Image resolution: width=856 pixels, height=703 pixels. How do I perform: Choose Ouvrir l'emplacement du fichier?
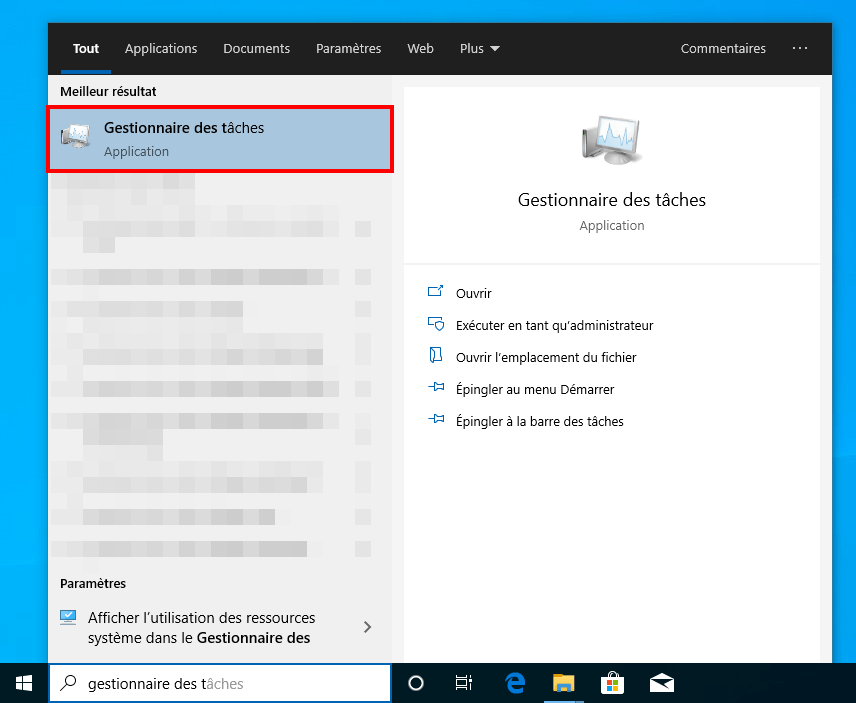tap(546, 358)
